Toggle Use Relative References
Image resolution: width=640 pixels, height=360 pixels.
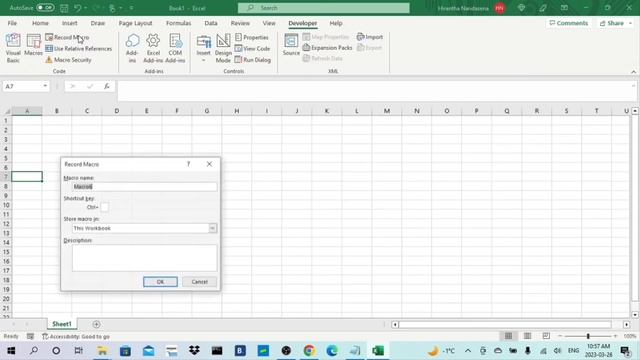[78, 49]
